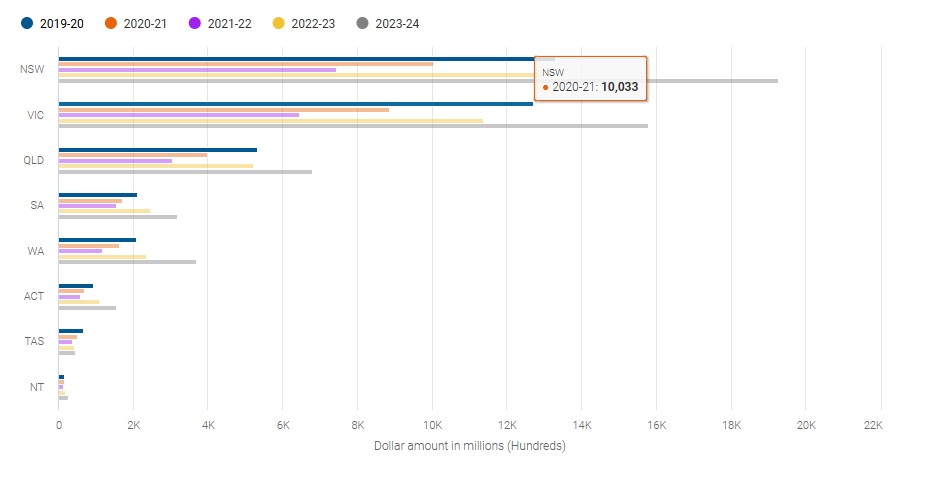Image resolution: width=931 pixels, height=482 pixels.
Task: Toggle the 2023-24 series legend label
Action: coord(398,23)
